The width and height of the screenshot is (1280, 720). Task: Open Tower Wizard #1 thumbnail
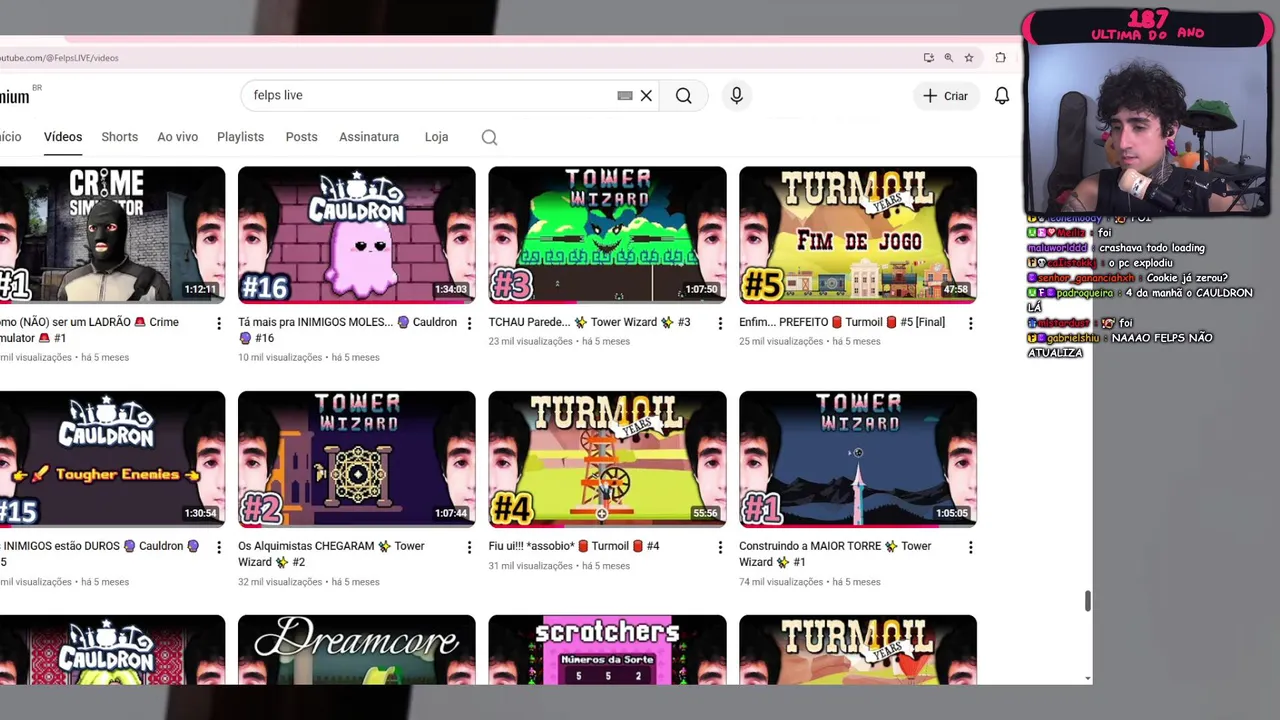pyautogui.click(x=858, y=459)
